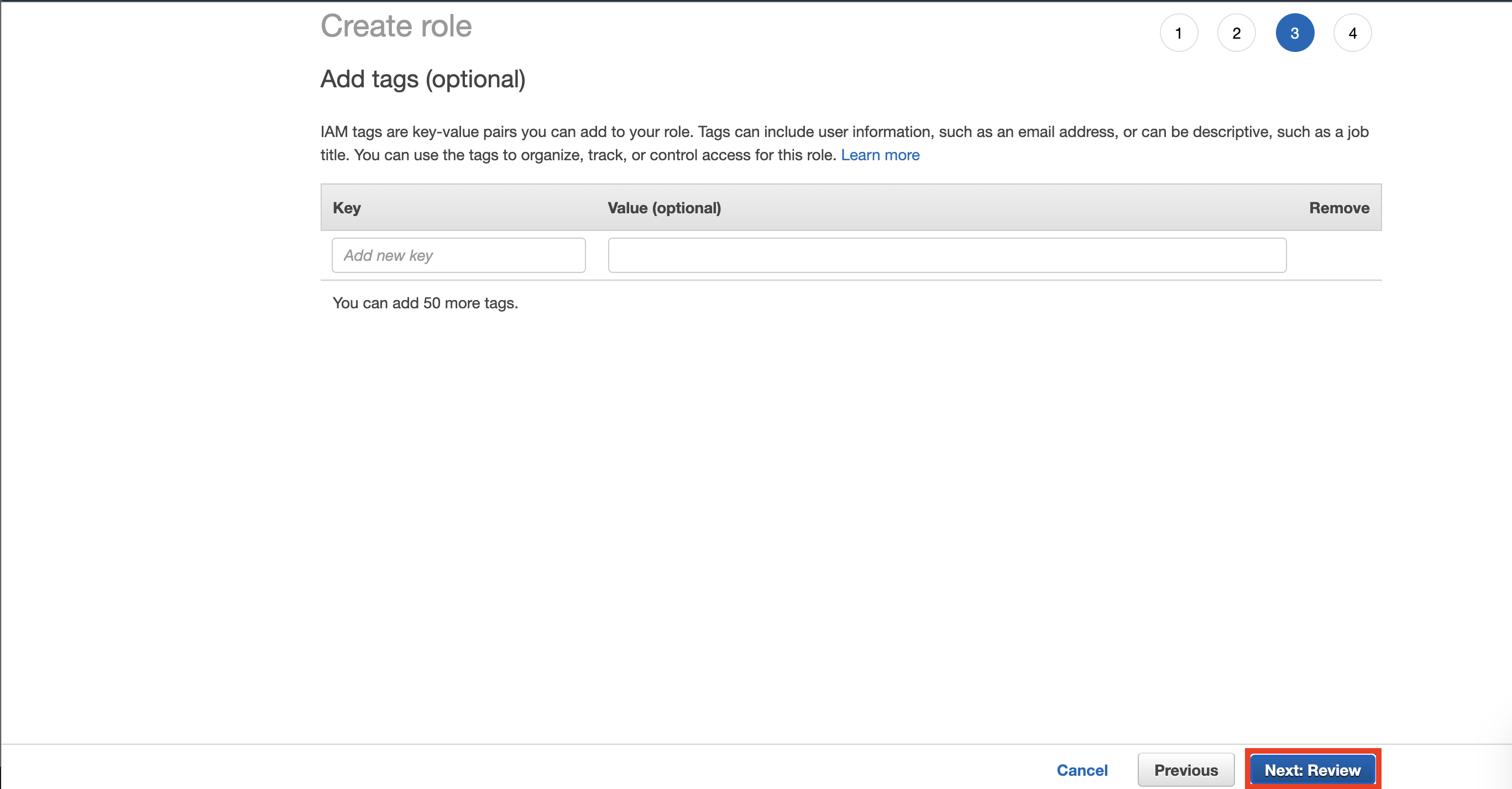The height and width of the screenshot is (789, 1512).
Task: Focus the Add new key field
Action: [x=458, y=255]
